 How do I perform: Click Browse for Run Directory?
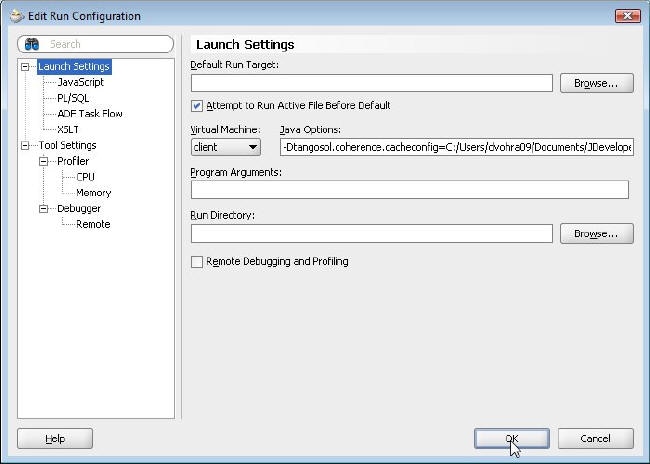596,234
